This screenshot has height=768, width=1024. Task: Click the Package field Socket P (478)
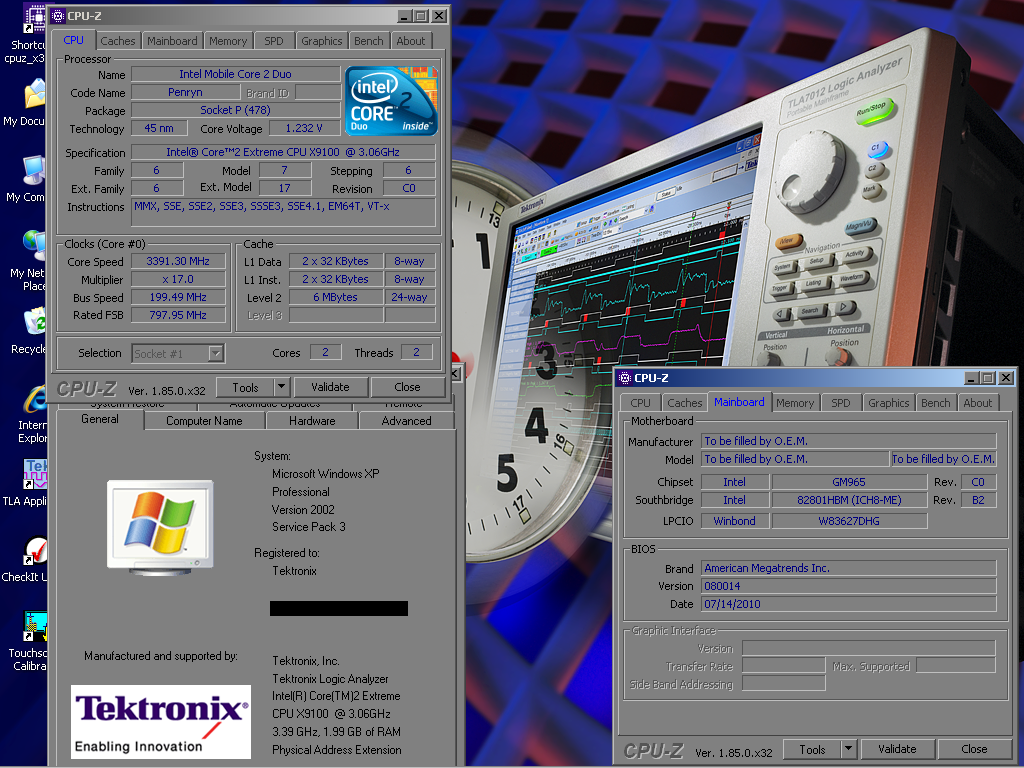[236, 110]
